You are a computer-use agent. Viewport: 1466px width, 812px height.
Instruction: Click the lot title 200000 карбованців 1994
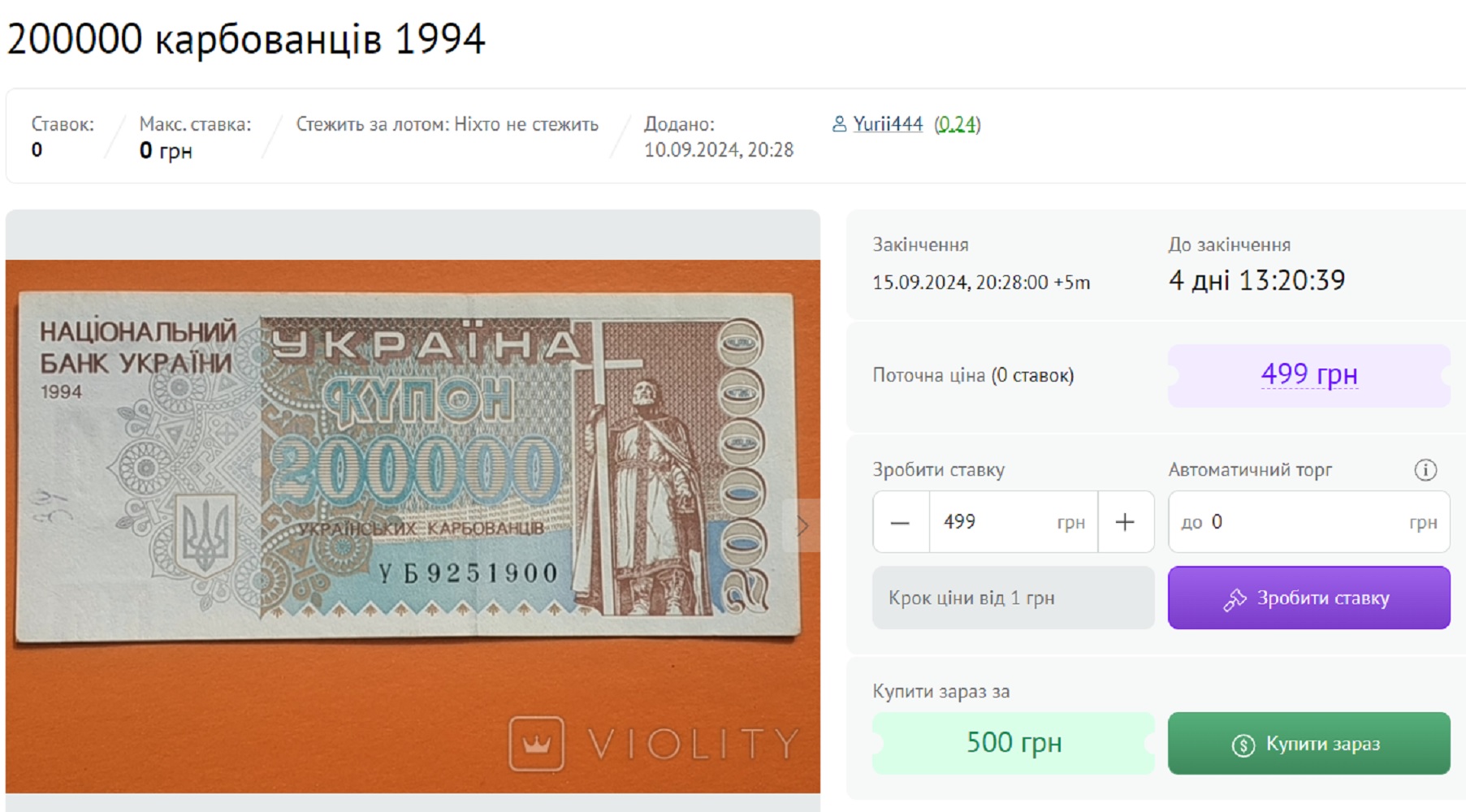point(246,39)
